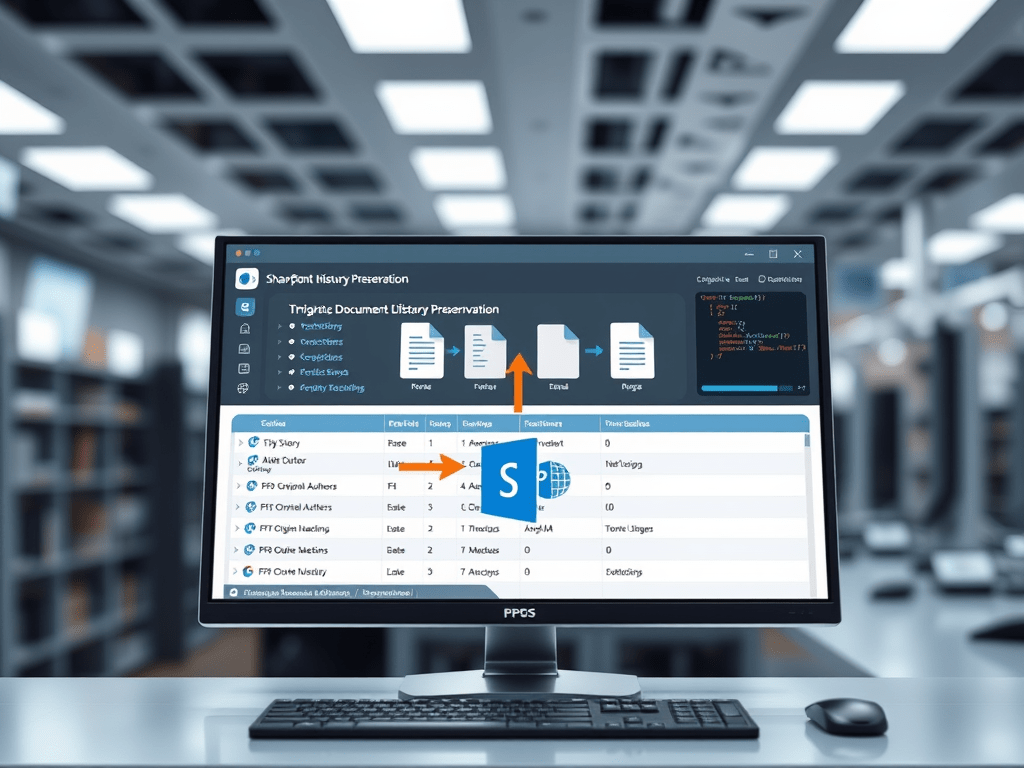This screenshot has width=1024, height=768.
Task: Expand the chevron on the Alive Outer row
Action: pyautogui.click(x=240, y=462)
